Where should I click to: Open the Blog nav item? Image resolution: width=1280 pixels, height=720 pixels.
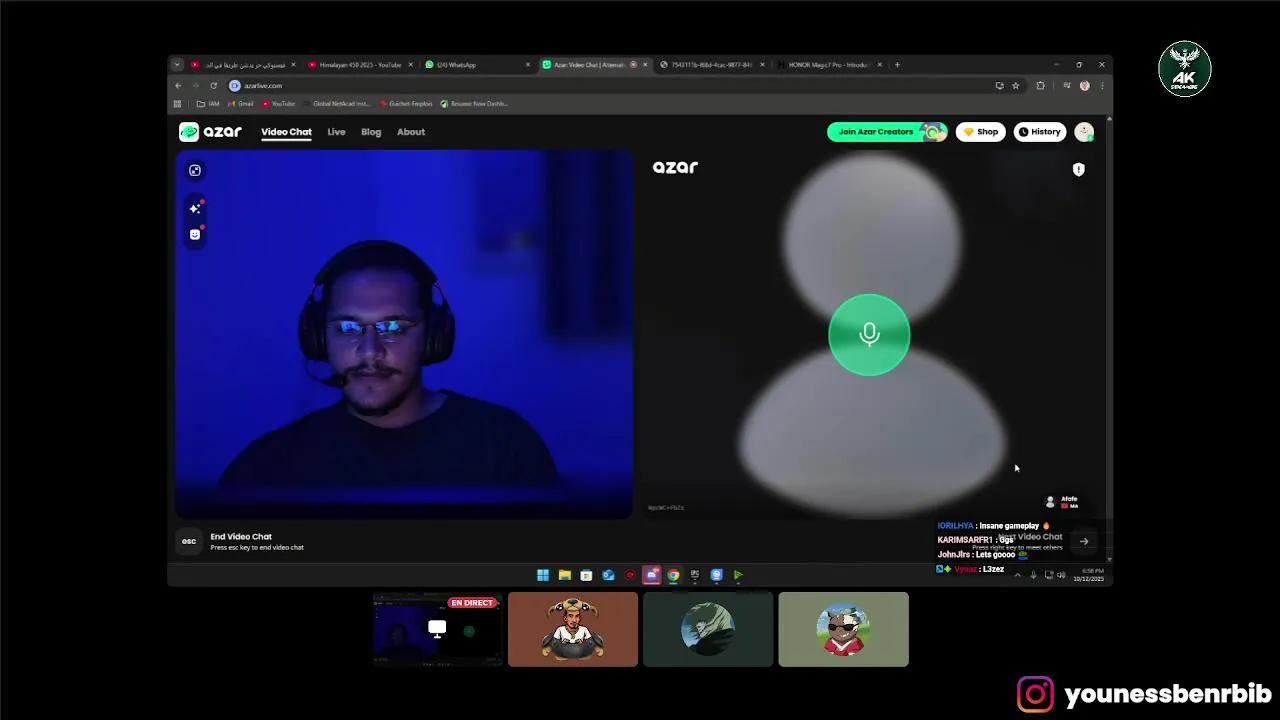click(371, 132)
